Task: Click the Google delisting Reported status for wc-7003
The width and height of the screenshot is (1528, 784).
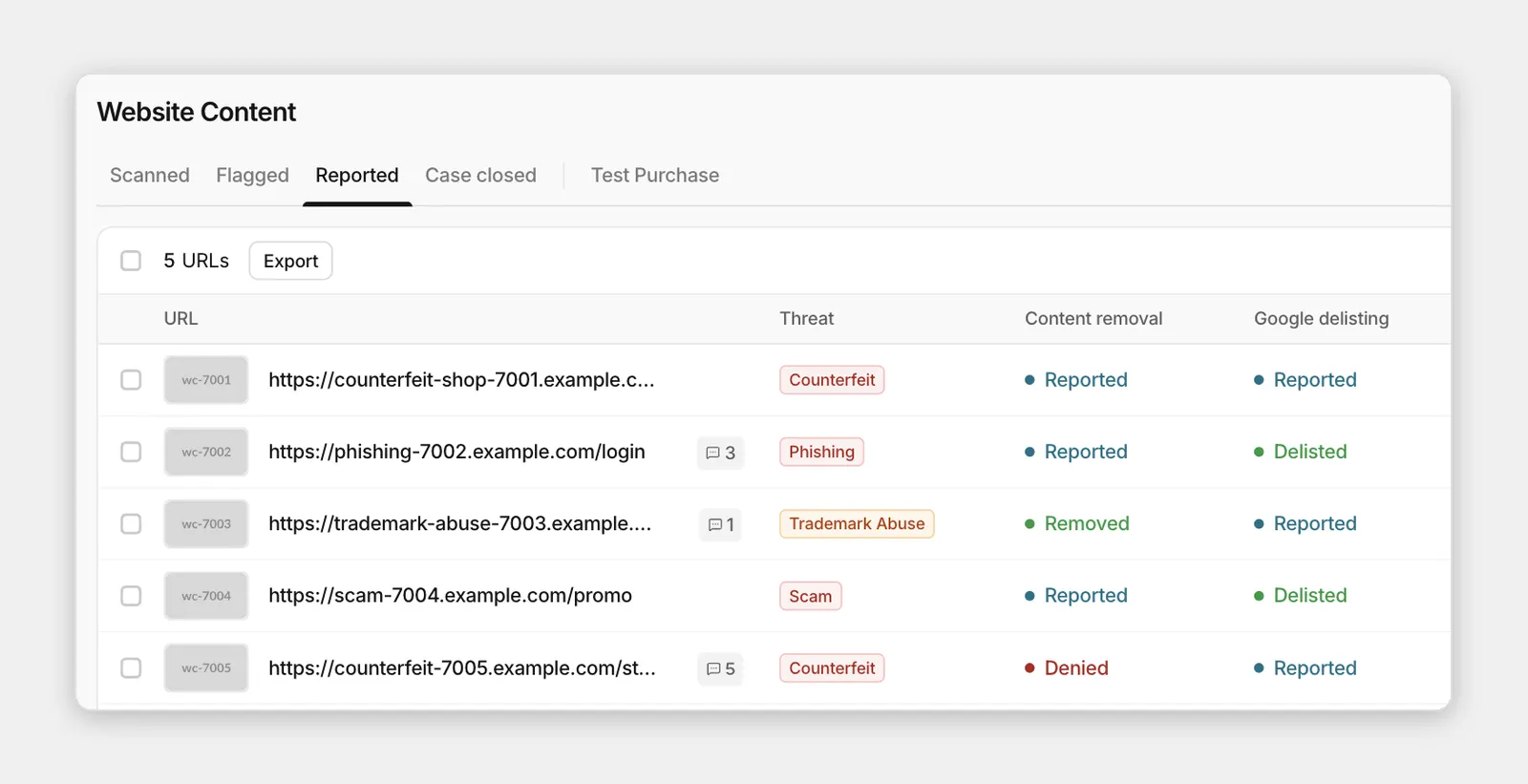Action: pos(1305,523)
